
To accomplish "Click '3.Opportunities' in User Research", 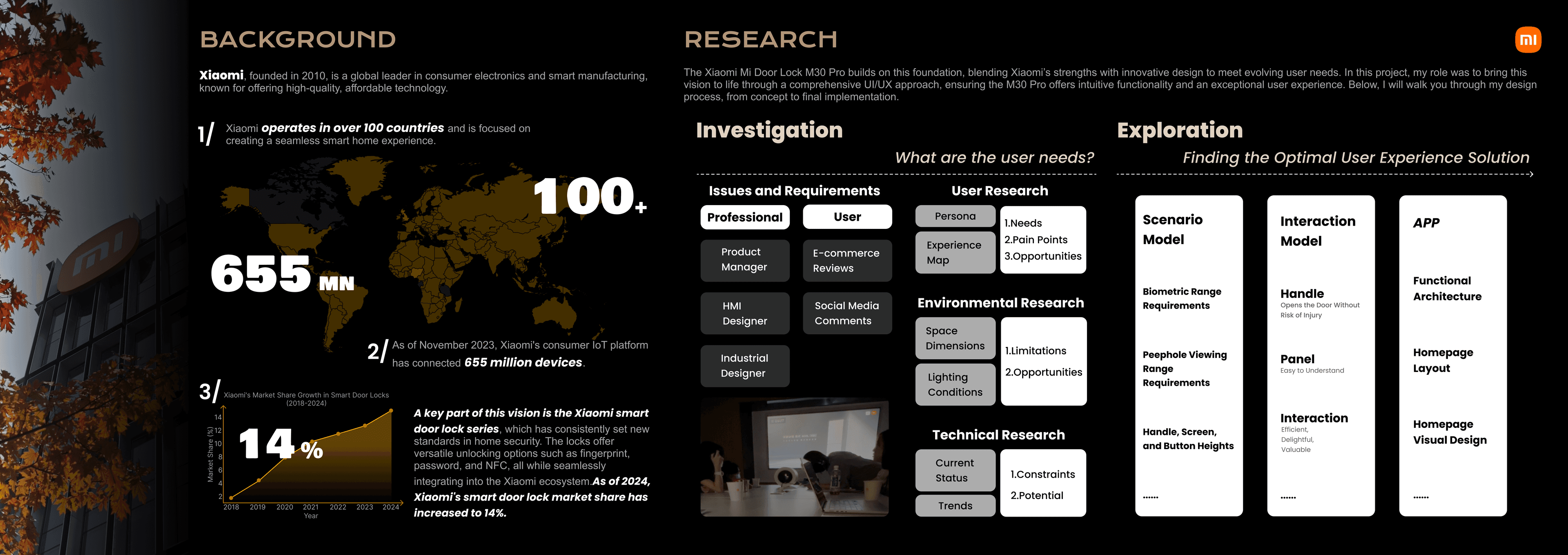I will pyautogui.click(x=1043, y=257).
